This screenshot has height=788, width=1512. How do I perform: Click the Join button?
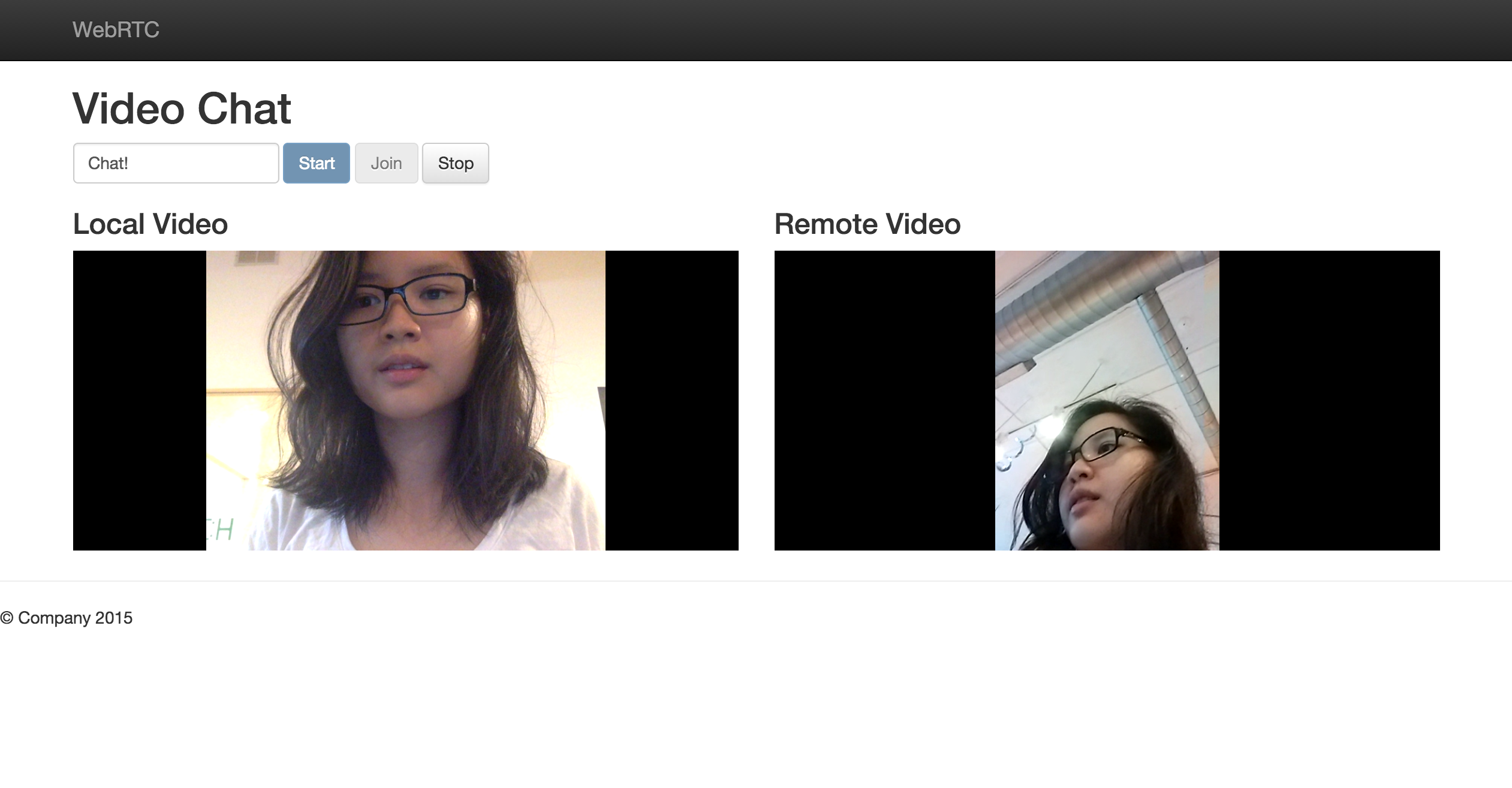[x=387, y=163]
